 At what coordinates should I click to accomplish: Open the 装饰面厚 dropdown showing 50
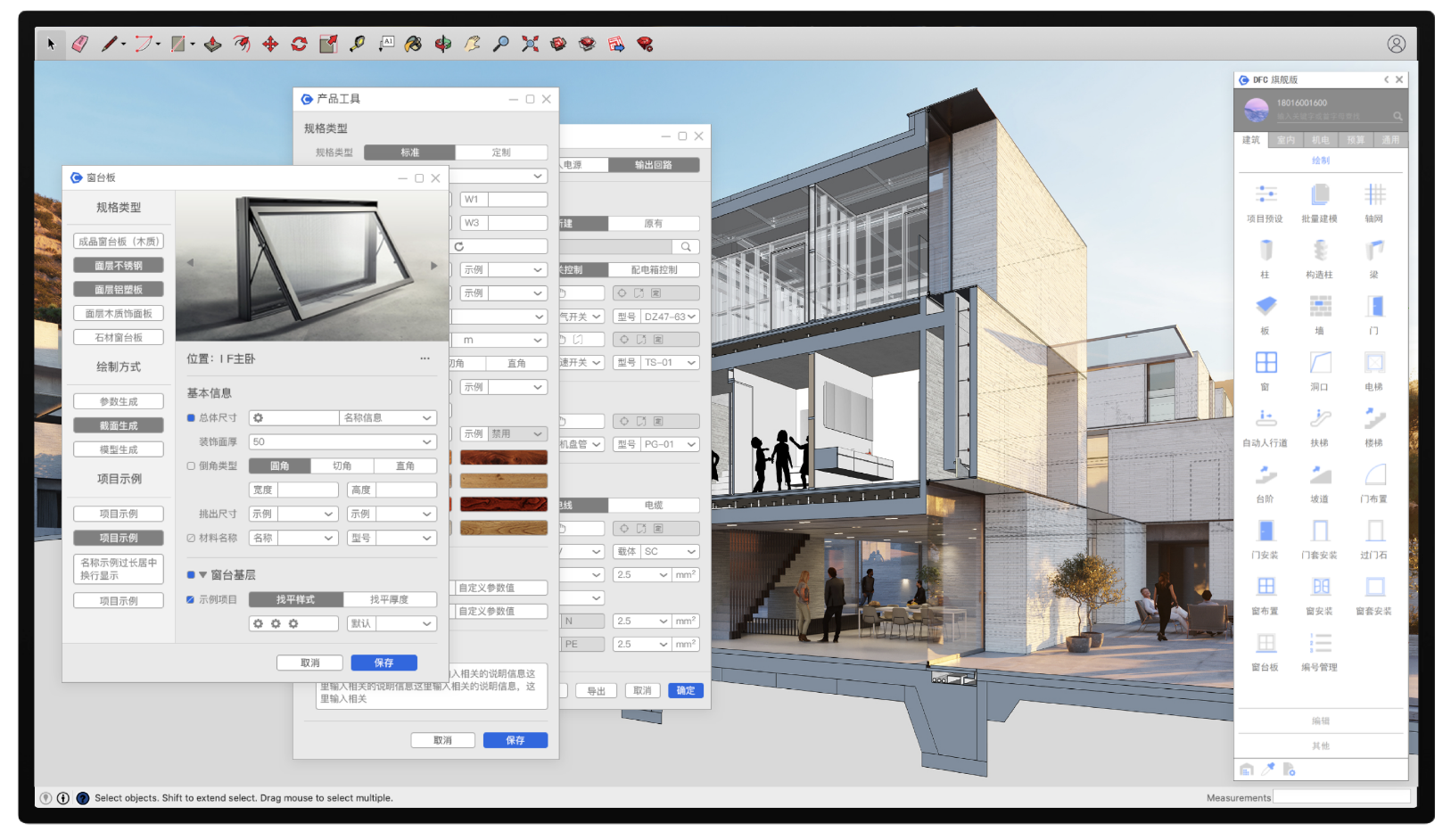point(342,442)
